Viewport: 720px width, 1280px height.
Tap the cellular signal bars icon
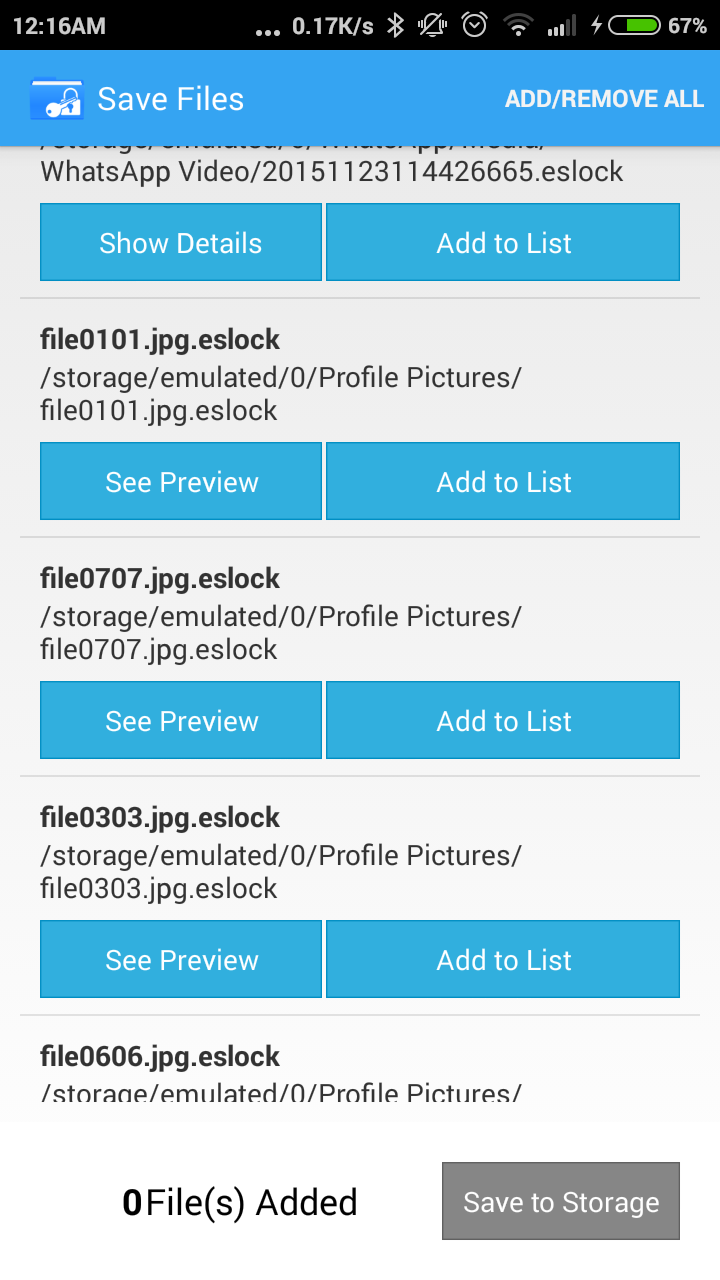coord(562,26)
